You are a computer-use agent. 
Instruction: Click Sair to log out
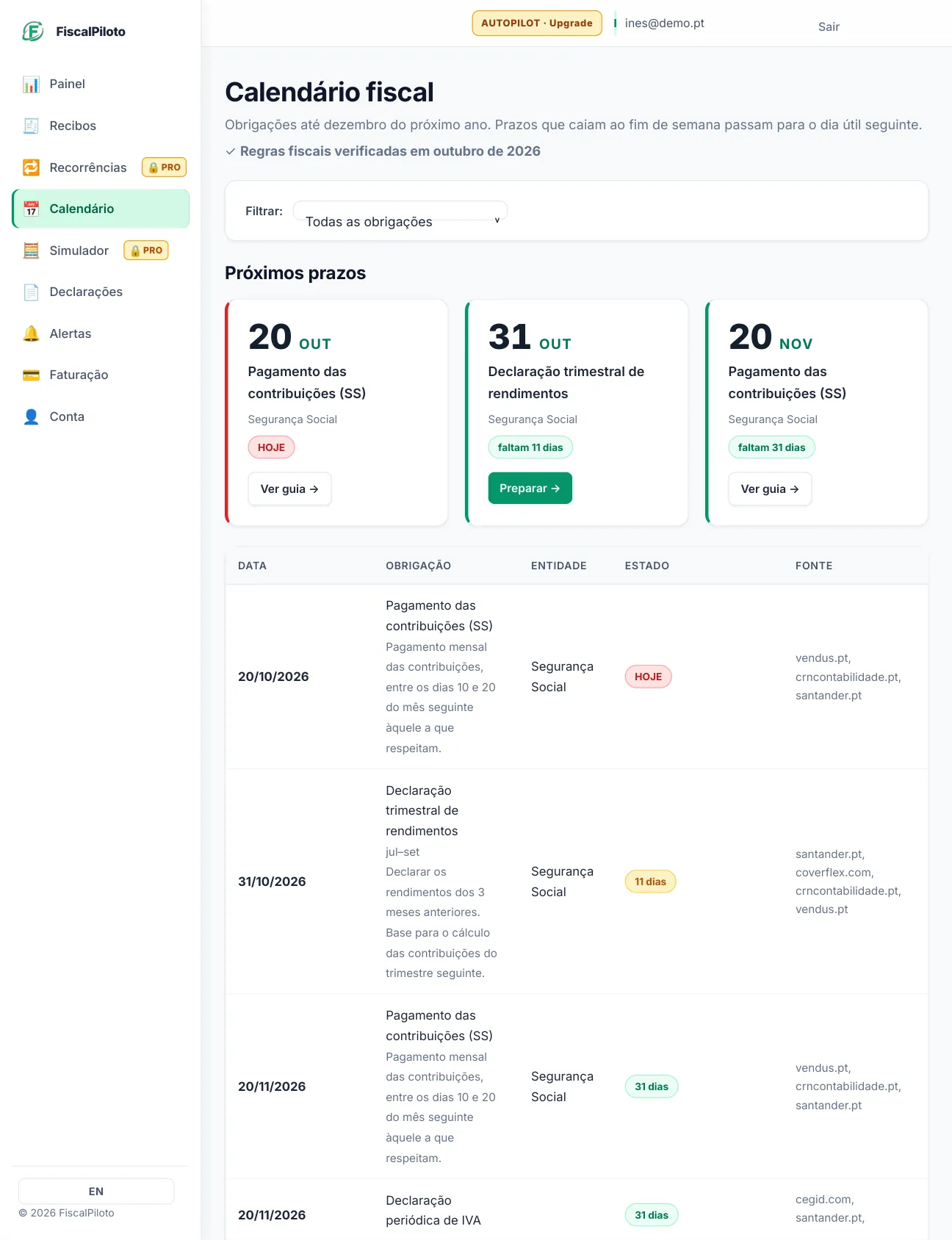pyautogui.click(x=829, y=26)
